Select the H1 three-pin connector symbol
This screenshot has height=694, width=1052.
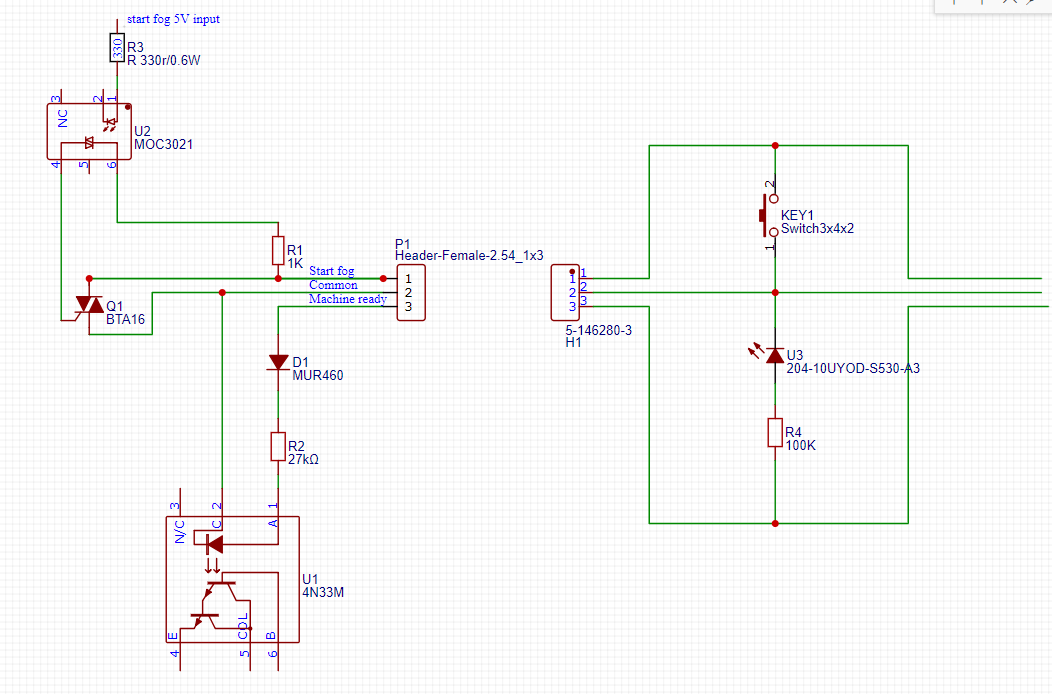click(565, 293)
